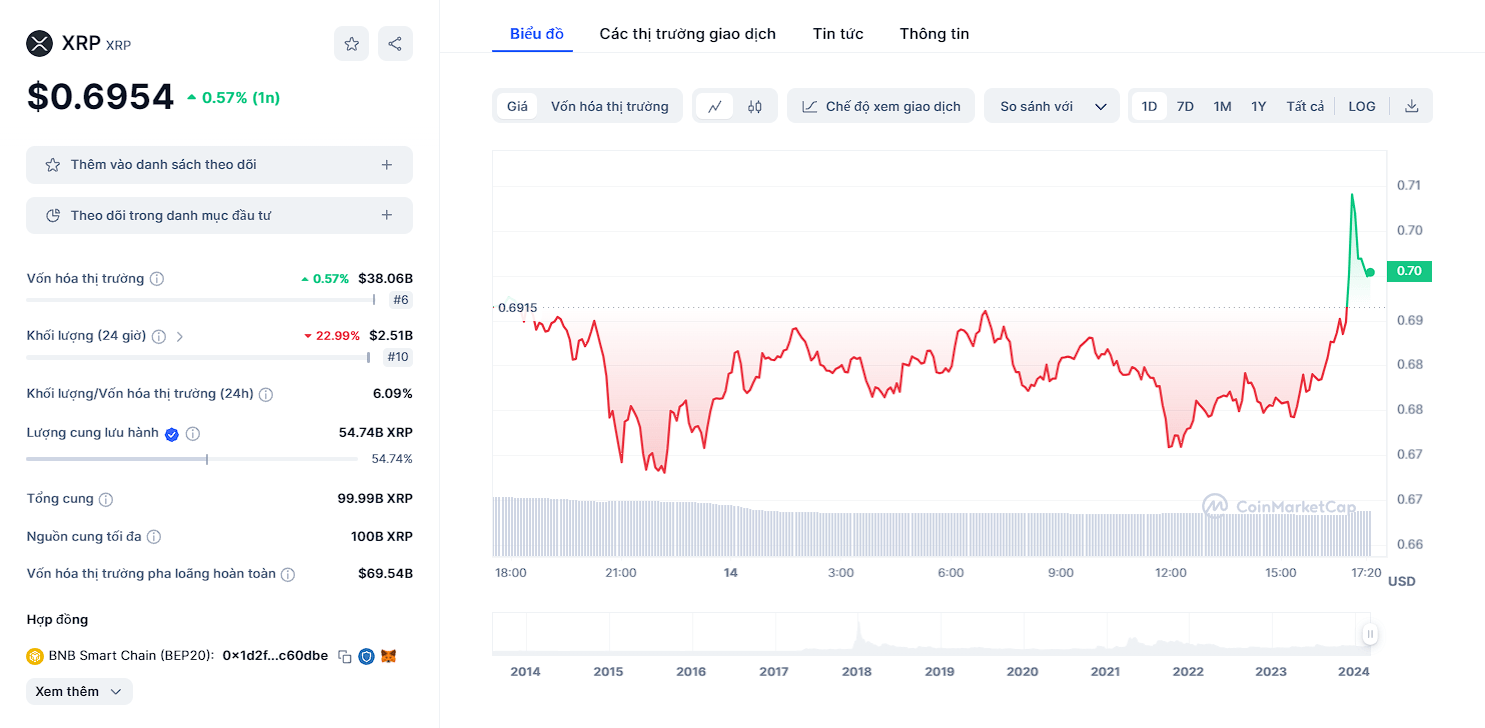Click the MetaMask fox icon

tap(389, 656)
